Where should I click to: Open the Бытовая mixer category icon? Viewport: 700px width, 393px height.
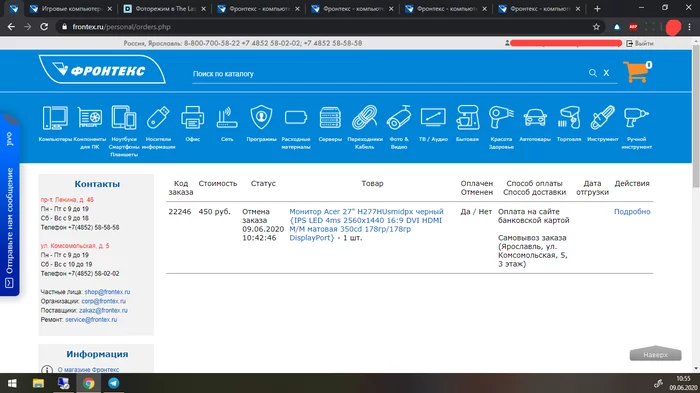pos(467,118)
